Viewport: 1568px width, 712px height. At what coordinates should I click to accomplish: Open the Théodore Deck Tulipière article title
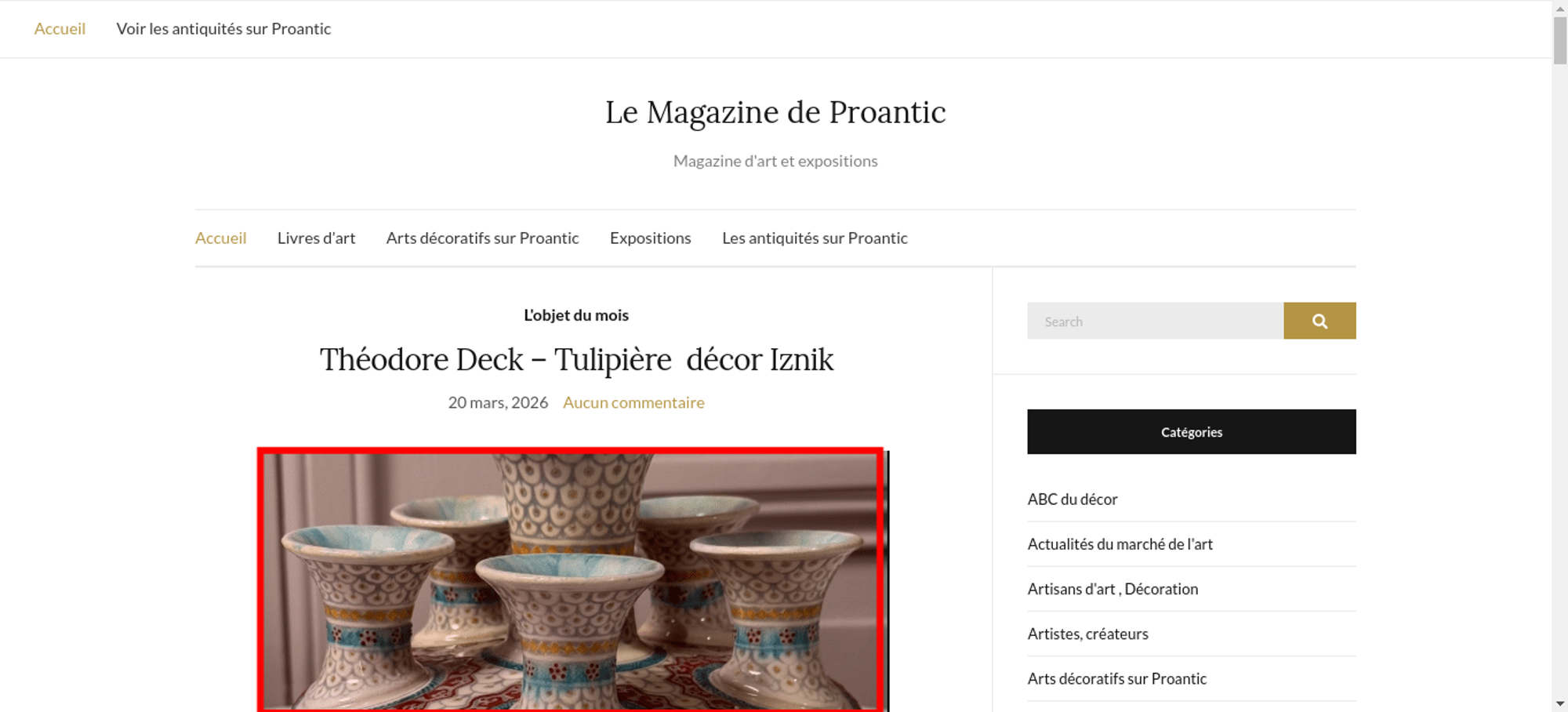(x=576, y=360)
